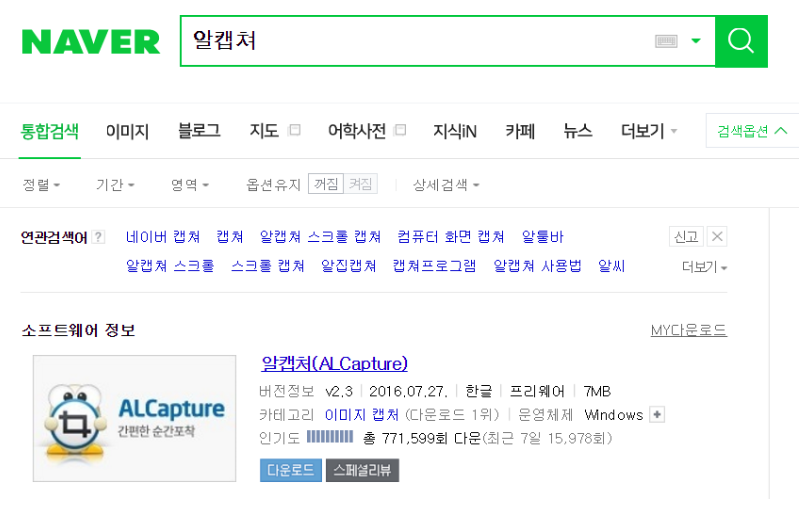Switch to the 블로그 tab

tap(200, 132)
